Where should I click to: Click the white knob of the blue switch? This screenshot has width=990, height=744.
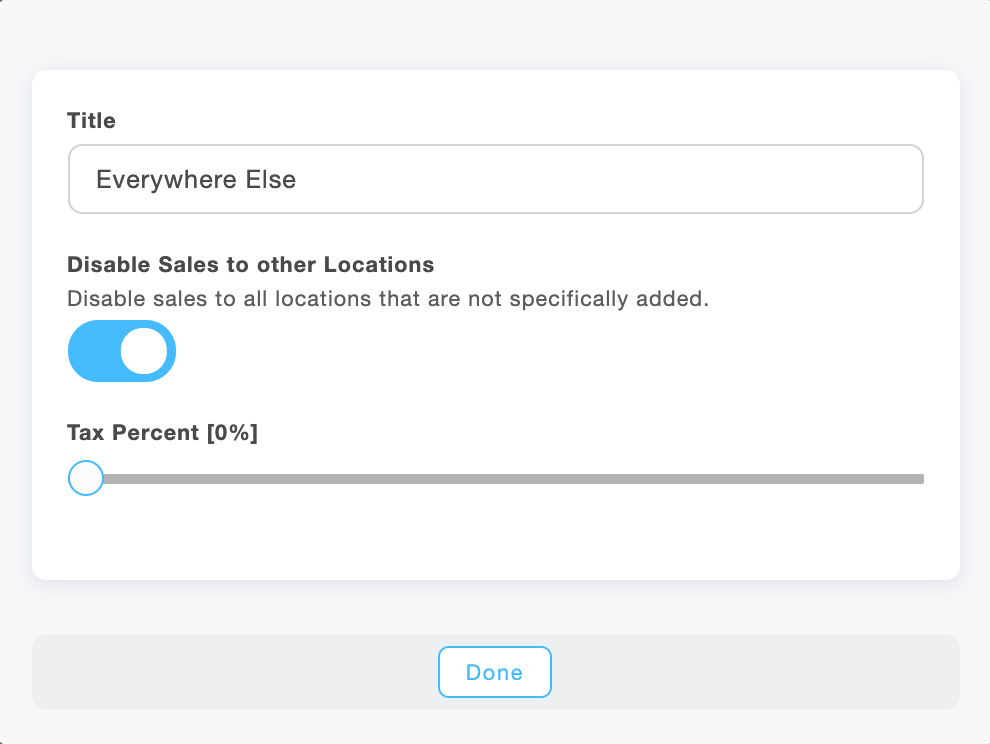(x=144, y=351)
